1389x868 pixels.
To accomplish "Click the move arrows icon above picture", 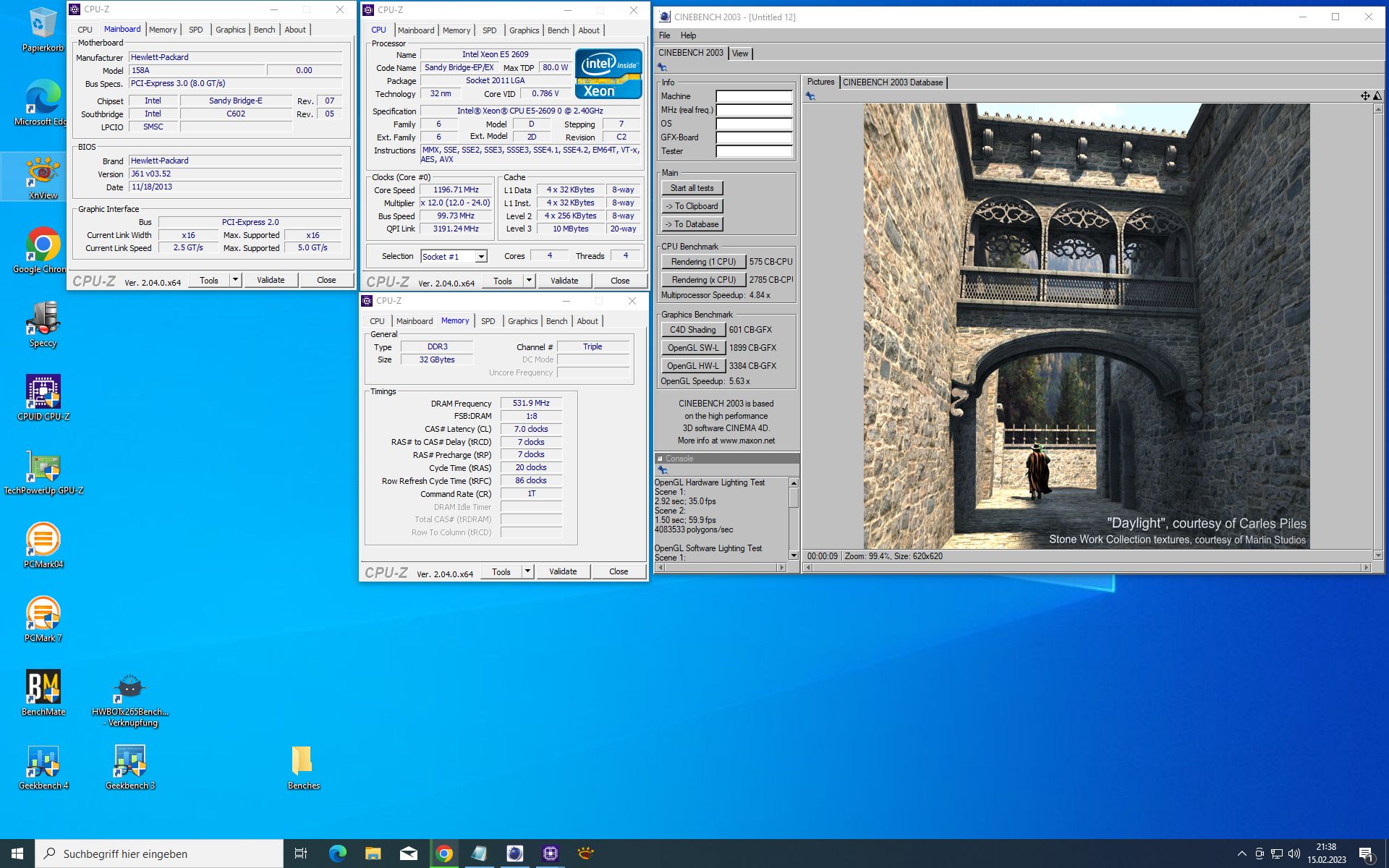I will [1364, 95].
